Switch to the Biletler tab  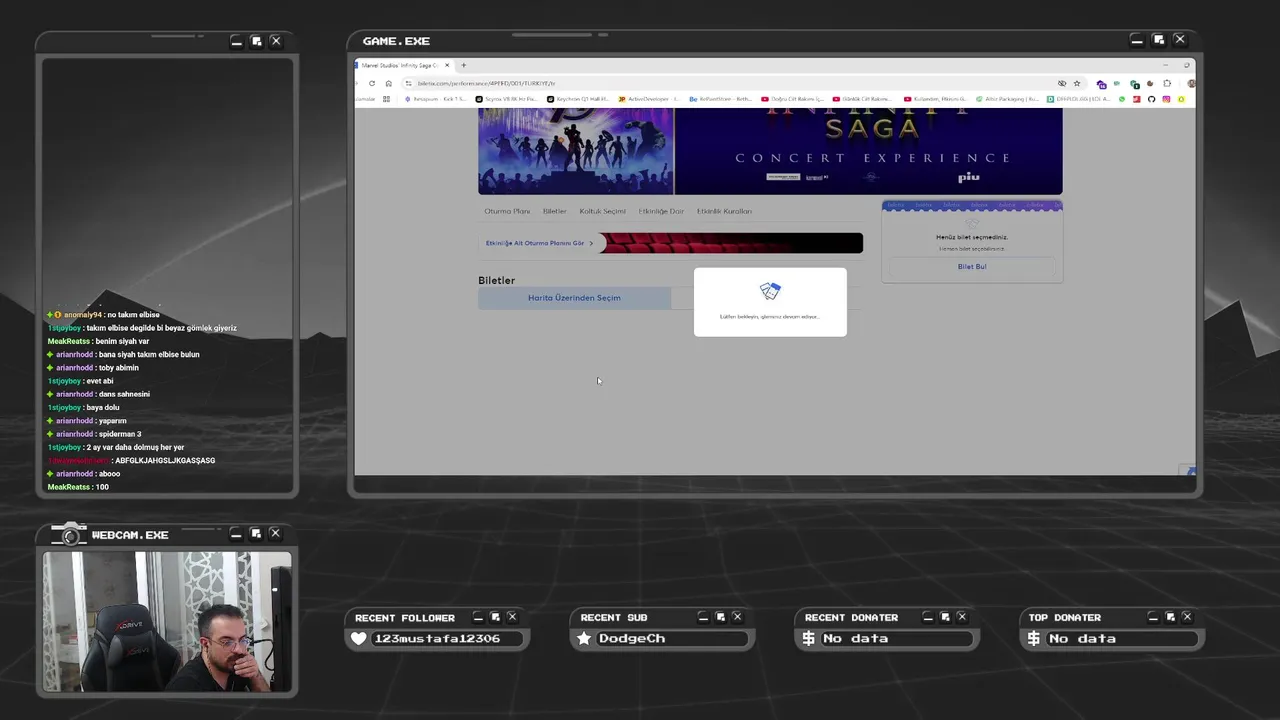554,211
